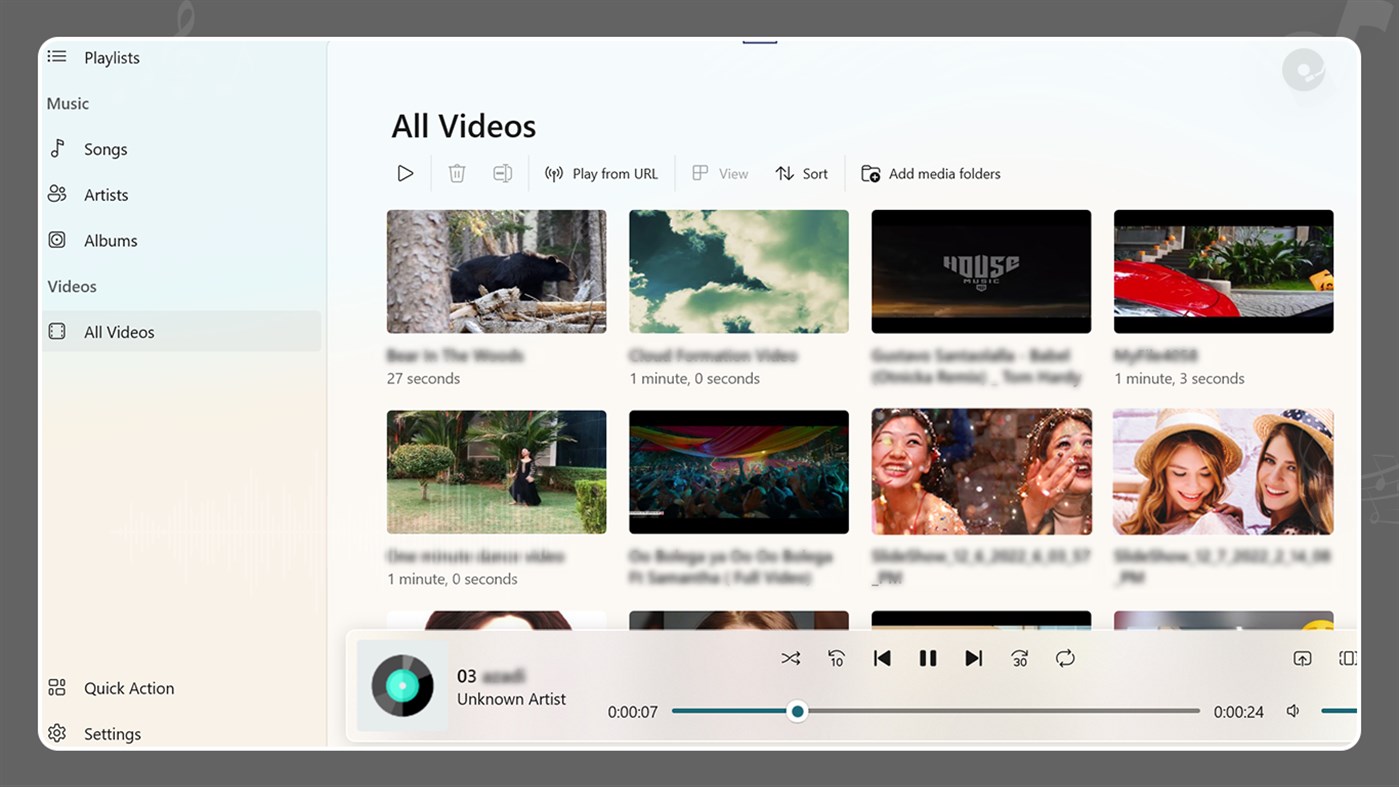Screen dimensions: 1399x787
Task: Click the Mini player icon
Action: [x=1347, y=658]
